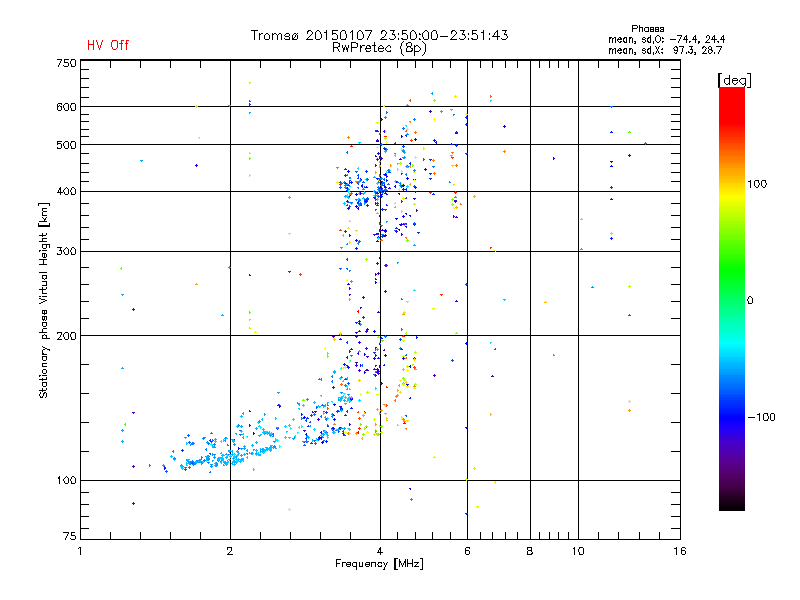Click the x-axis tick label "2"
Image resolution: width=800 pixels, height=600 pixels.
(230, 551)
